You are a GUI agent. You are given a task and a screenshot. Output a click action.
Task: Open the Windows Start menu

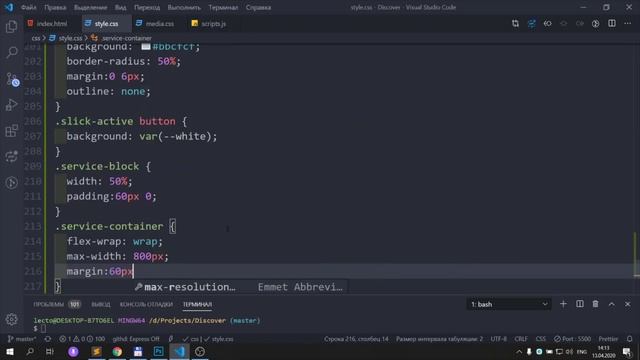10,351
